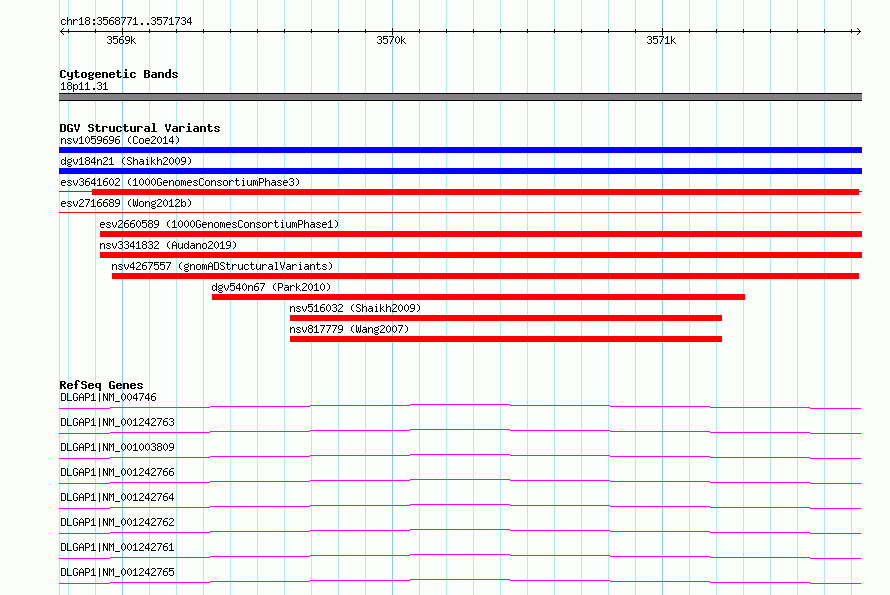
Task: Click the magenta intron line of NM_001003809
Action: point(460,456)
